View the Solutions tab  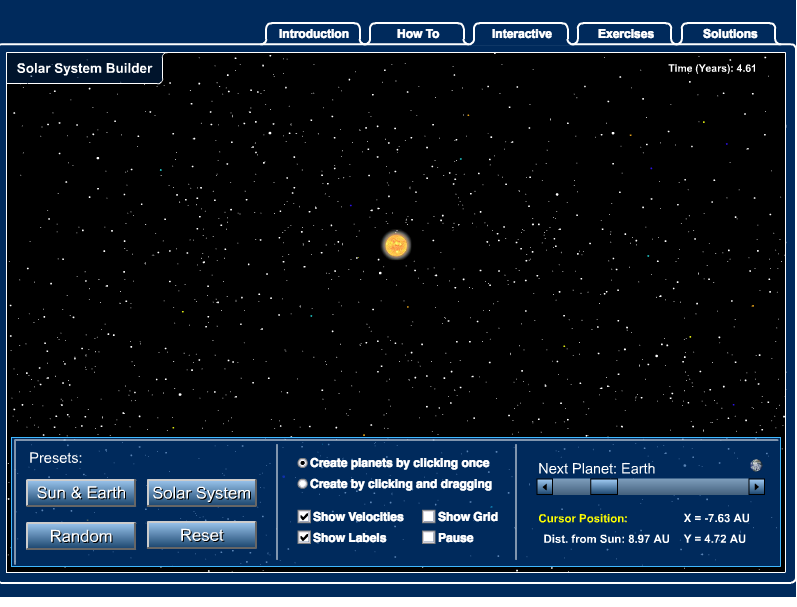tap(729, 34)
